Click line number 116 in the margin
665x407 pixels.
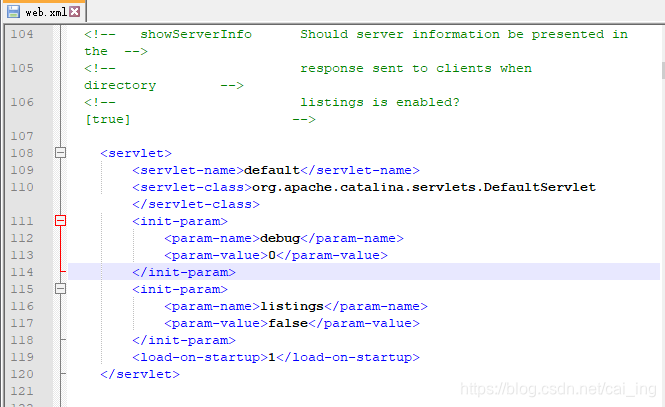(x=22, y=306)
